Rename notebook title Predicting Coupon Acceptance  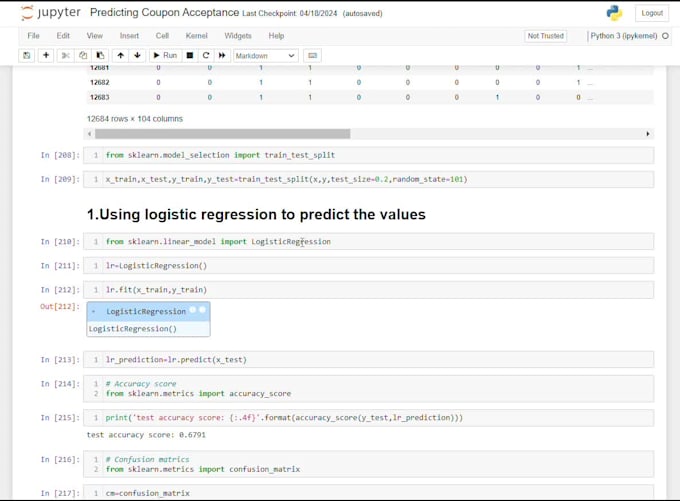(x=164, y=13)
